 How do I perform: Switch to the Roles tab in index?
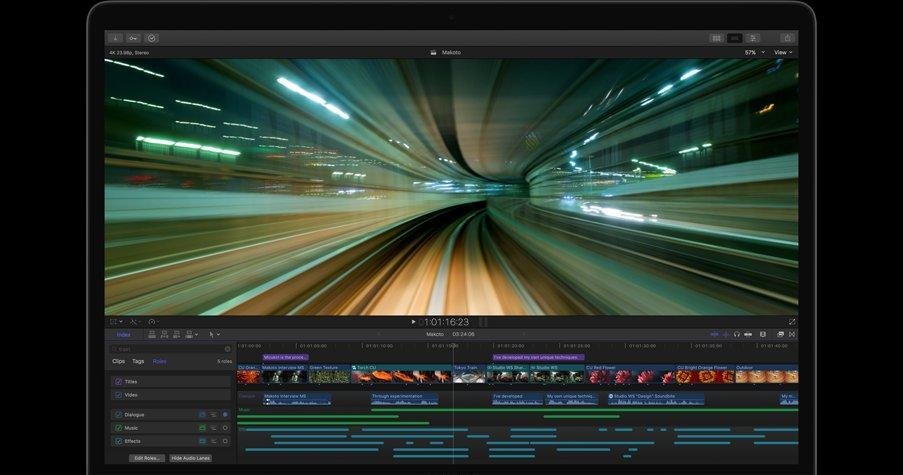[x=160, y=361]
